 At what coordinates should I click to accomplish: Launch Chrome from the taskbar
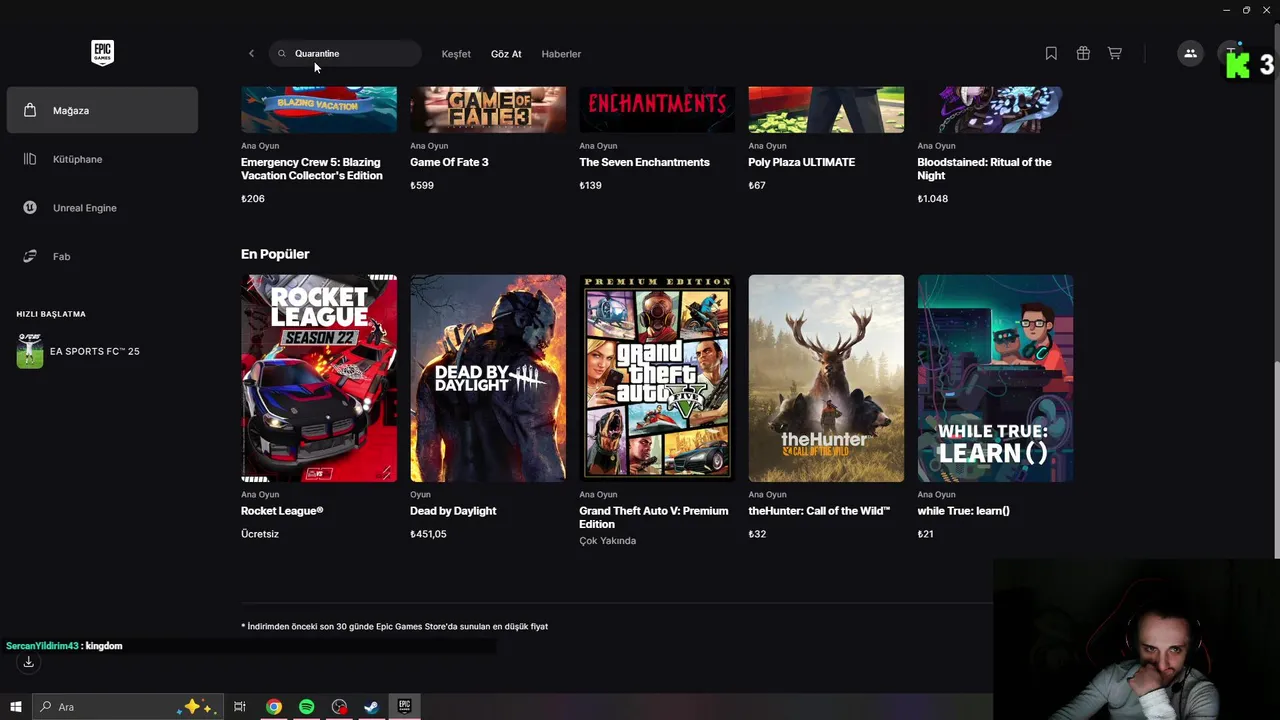click(273, 707)
